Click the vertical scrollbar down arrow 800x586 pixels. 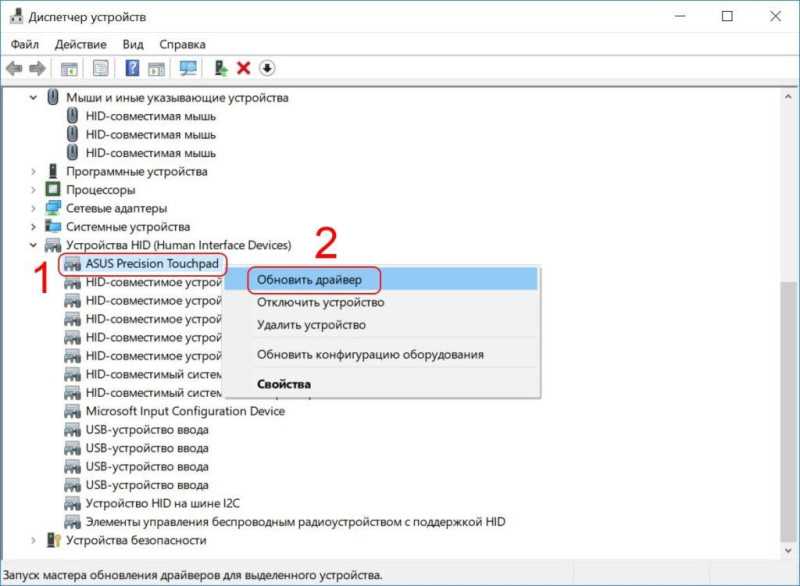(x=788, y=551)
